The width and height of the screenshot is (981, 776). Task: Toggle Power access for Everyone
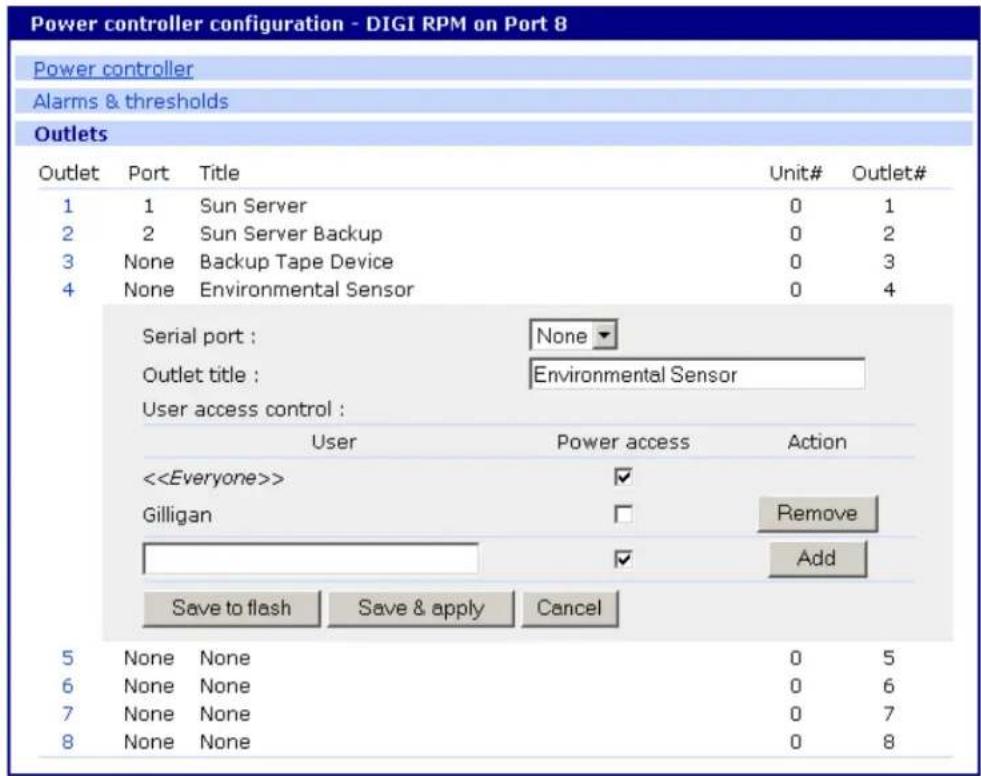point(623,477)
